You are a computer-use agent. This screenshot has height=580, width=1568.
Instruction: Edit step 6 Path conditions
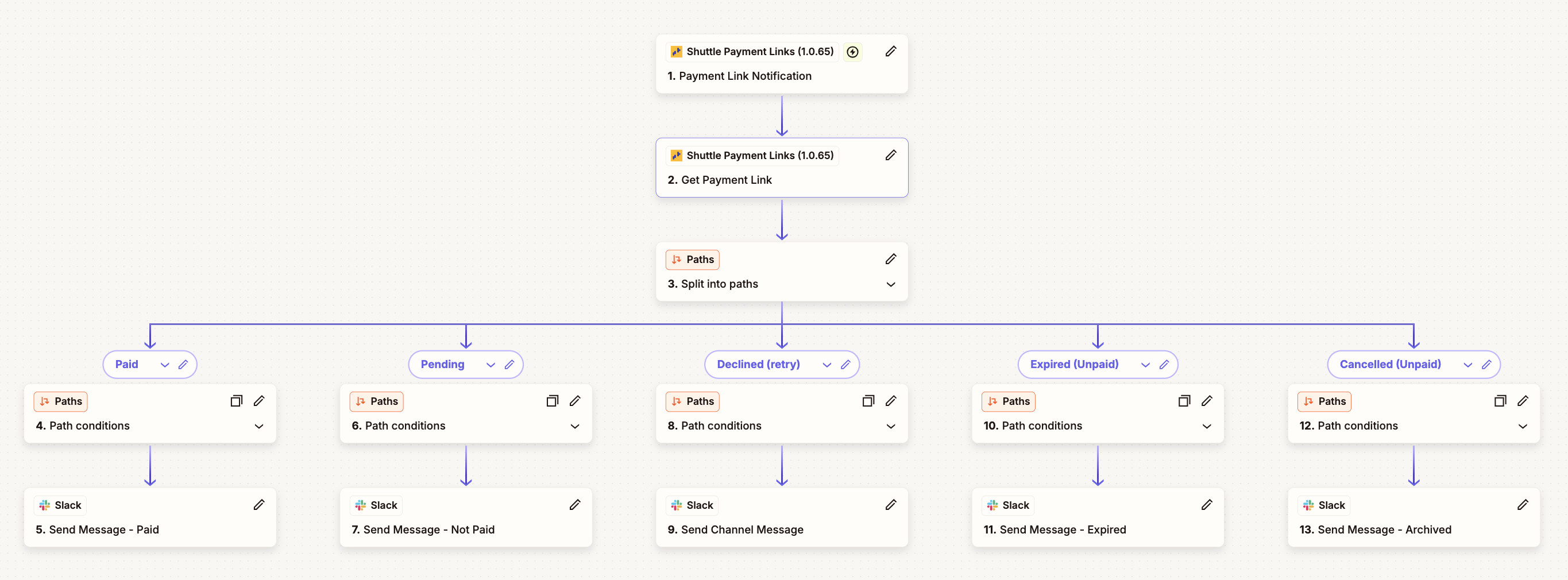[x=575, y=401]
